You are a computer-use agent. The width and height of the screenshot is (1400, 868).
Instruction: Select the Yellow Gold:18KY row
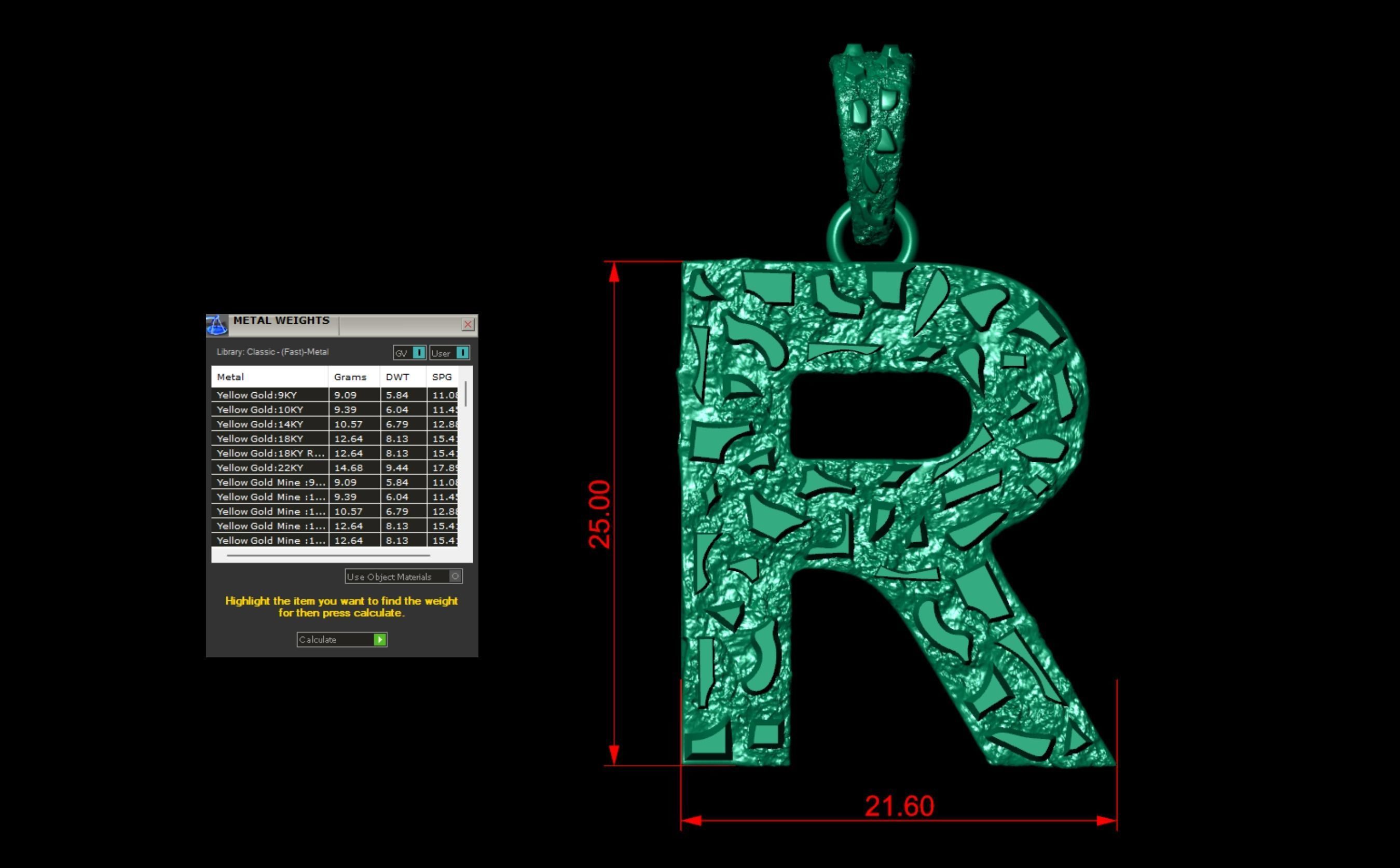pos(335,438)
